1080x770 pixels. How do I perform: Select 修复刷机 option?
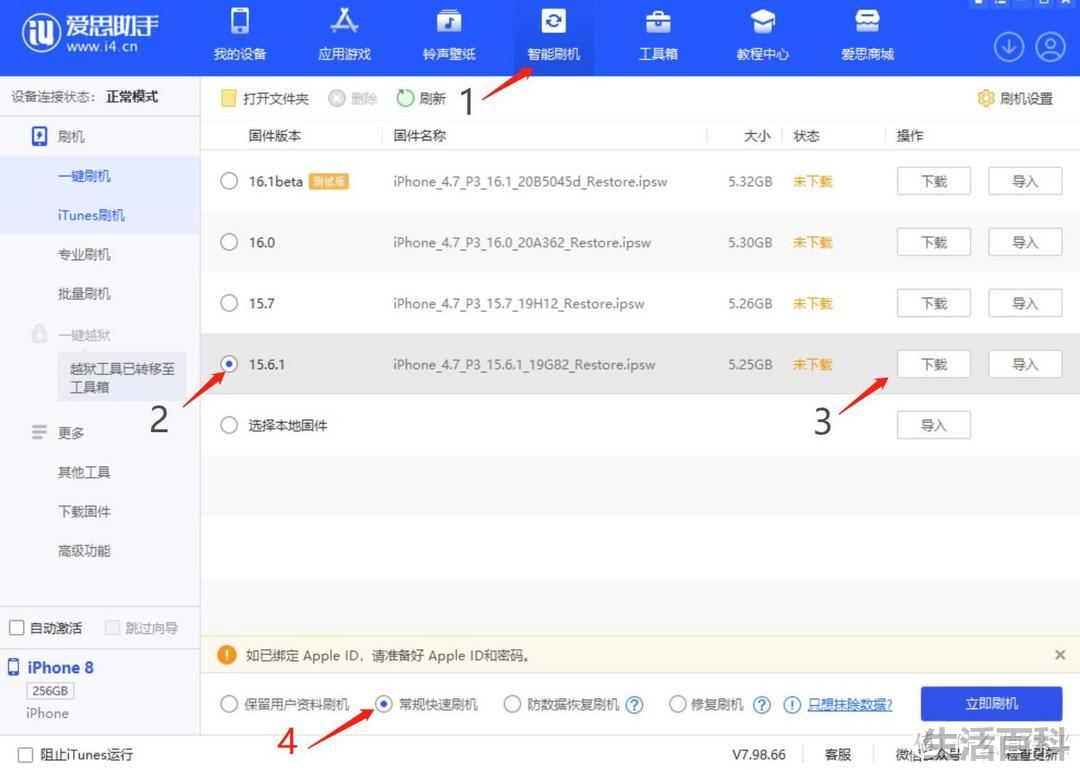point(678,705)
